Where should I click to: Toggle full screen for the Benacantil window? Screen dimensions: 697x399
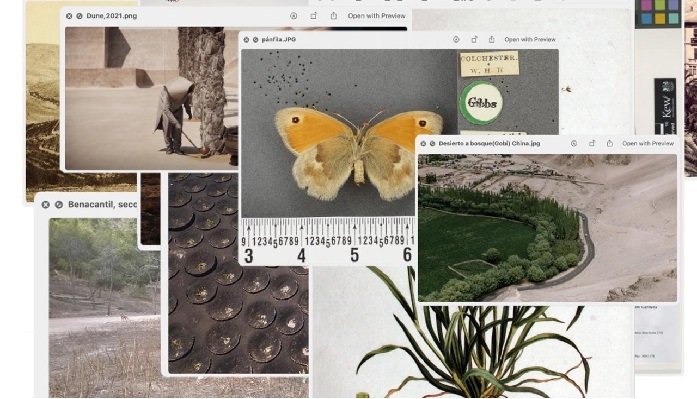click(x=59, y=204)
